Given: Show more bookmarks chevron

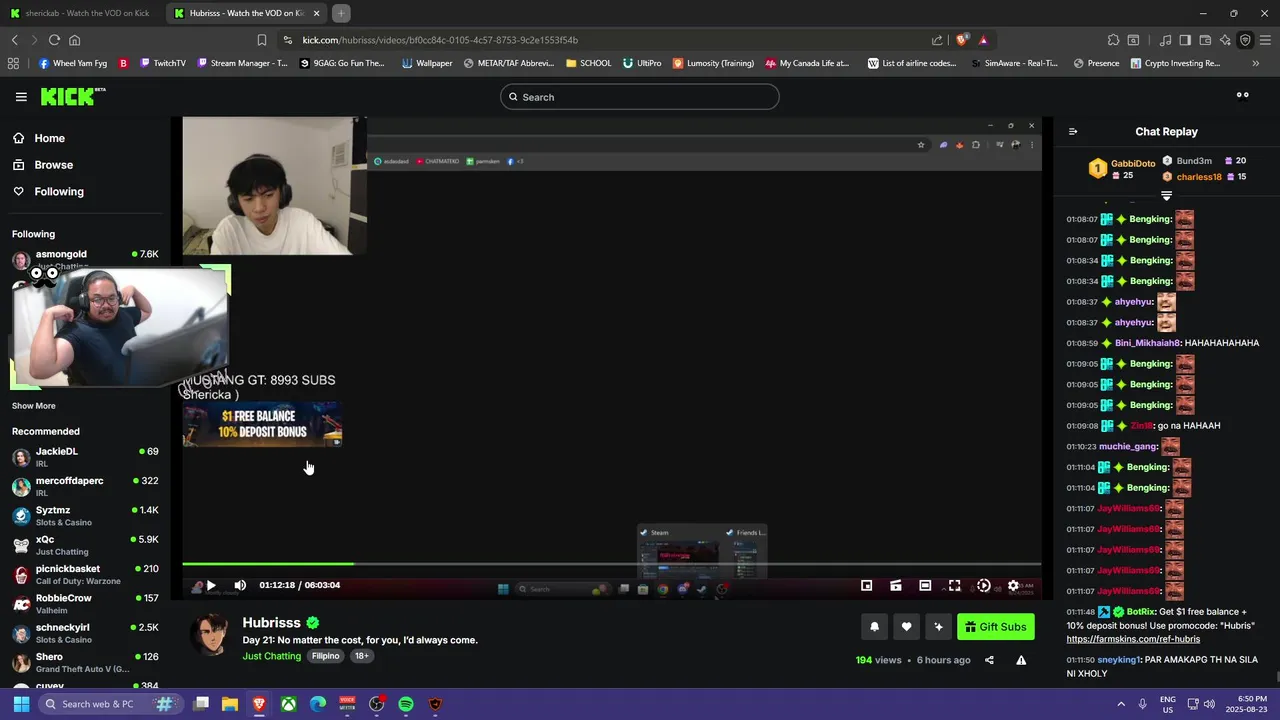Looking at the screenshot, I should tap(1256, 63).
